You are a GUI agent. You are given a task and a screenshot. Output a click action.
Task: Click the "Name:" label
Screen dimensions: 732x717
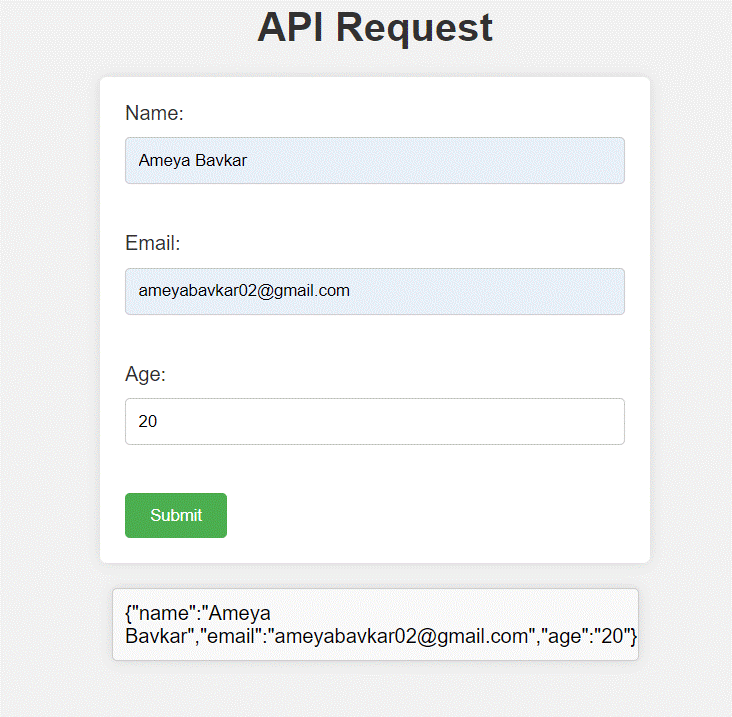coord(154,113)
